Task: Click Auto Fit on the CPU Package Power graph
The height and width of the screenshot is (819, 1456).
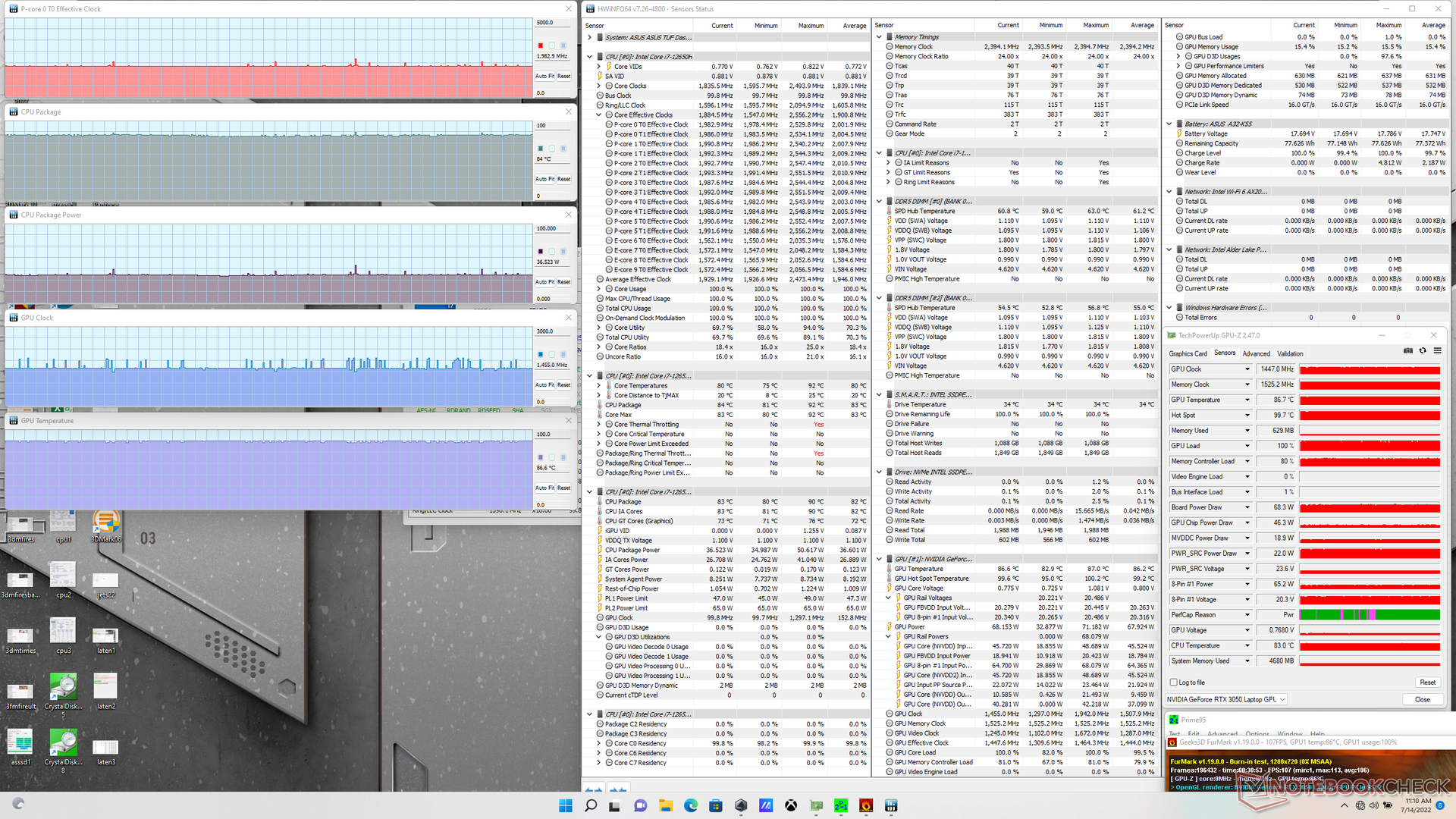Action: 544,282
